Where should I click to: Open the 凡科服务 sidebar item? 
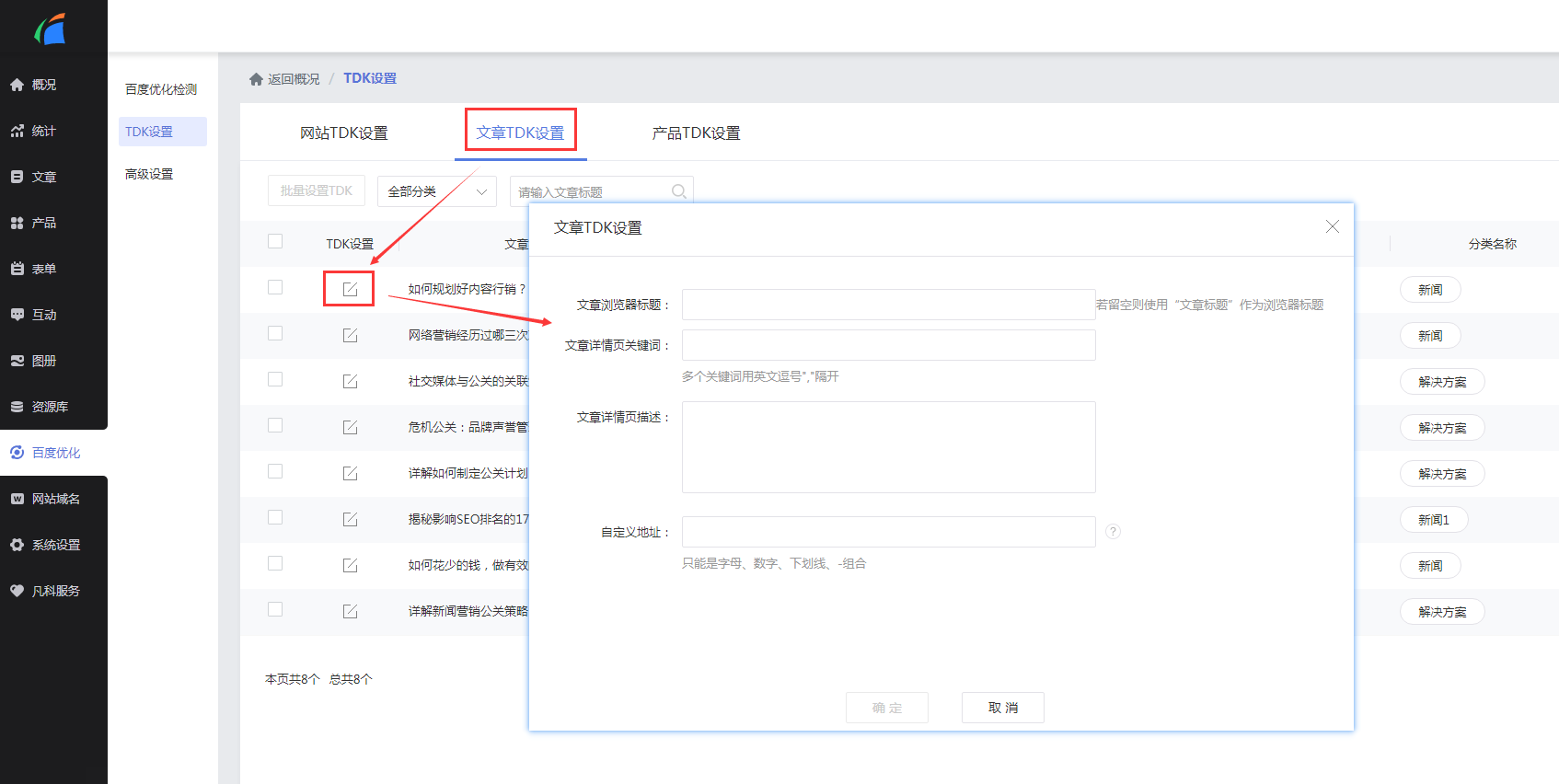53,591
